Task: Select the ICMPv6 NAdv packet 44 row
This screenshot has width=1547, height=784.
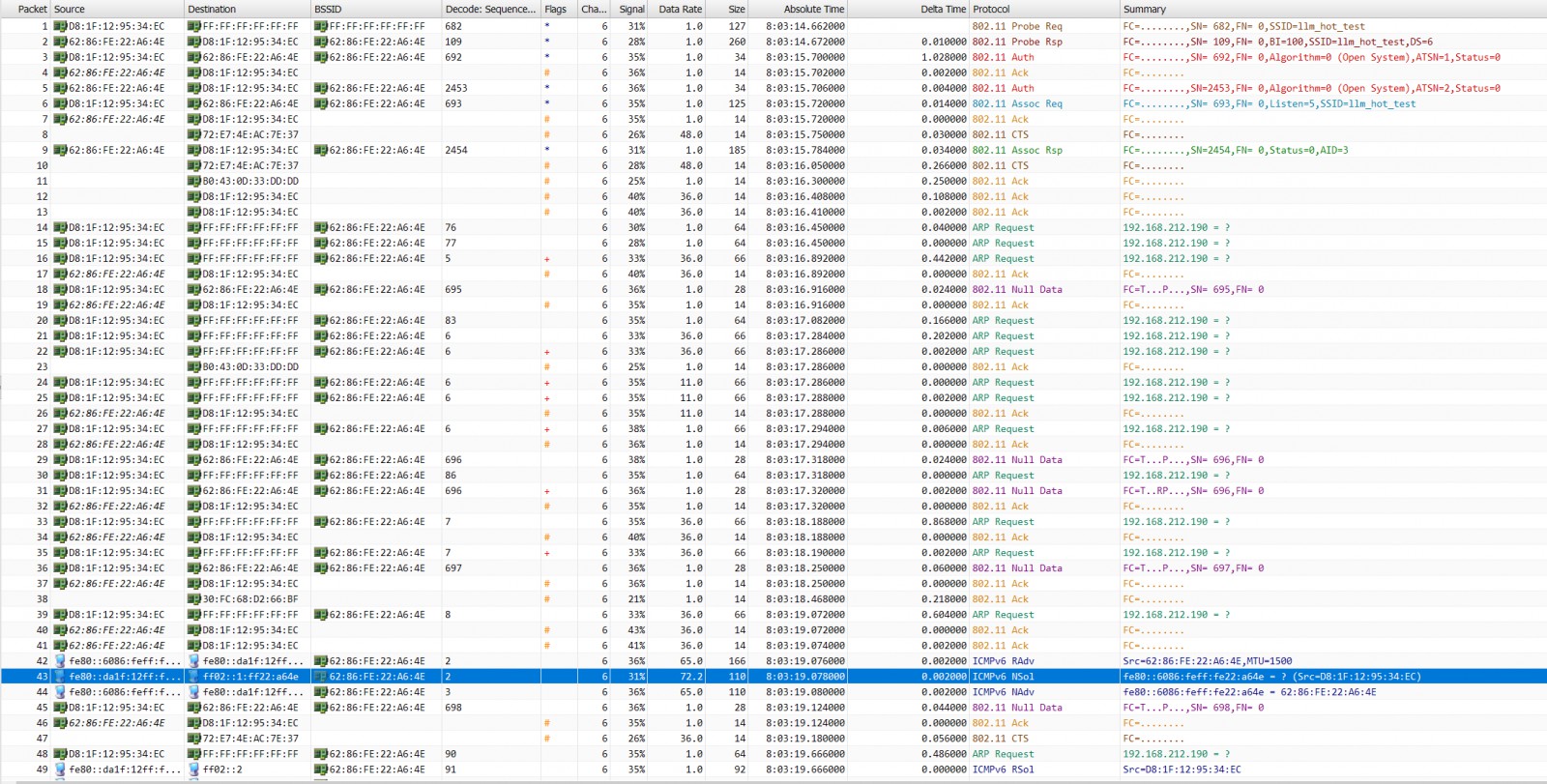Action: coord(773,692)
